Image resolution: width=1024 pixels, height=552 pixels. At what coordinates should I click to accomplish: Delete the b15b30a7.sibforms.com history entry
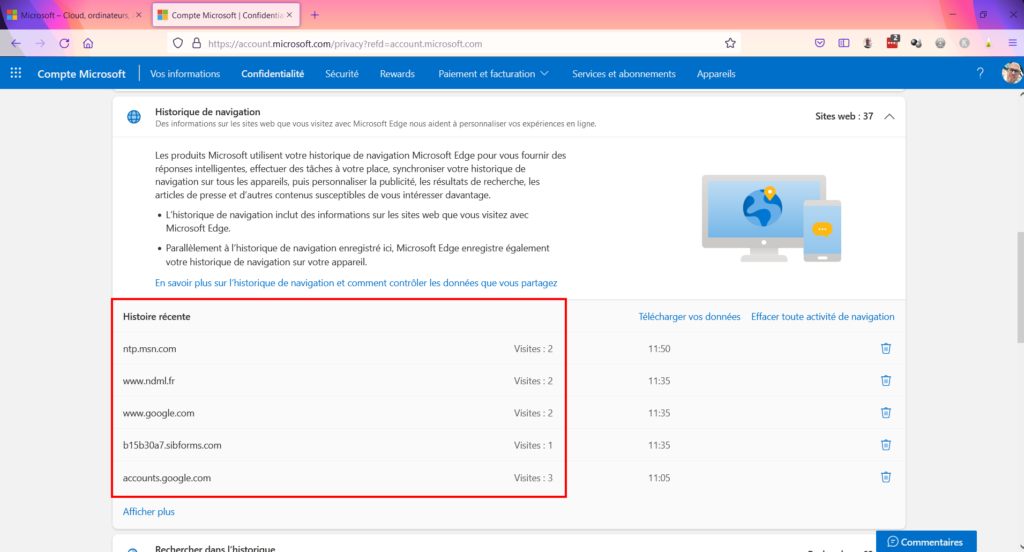point(886,445)
